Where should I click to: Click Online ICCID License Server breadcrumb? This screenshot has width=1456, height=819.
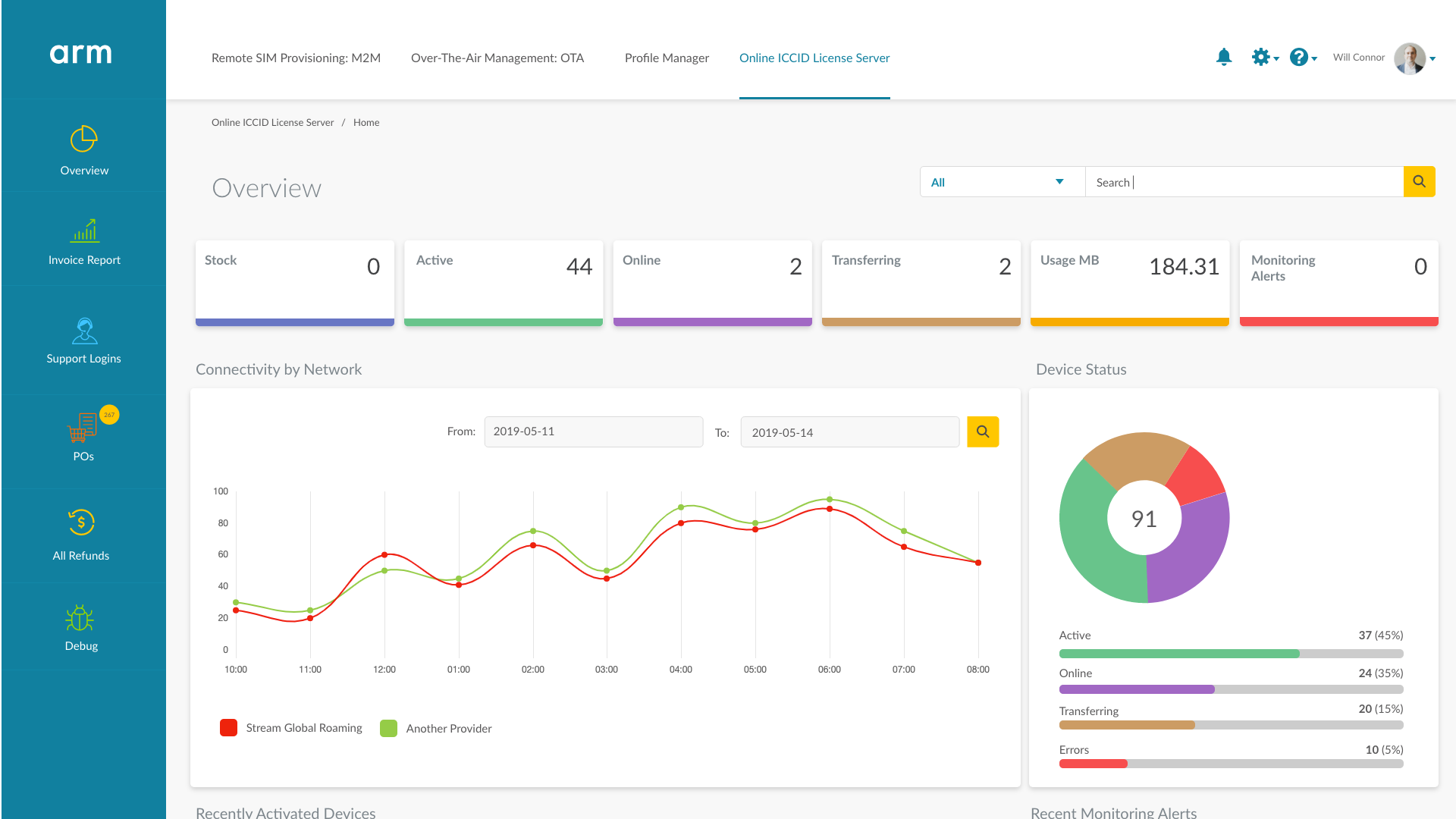click(272, 122)
